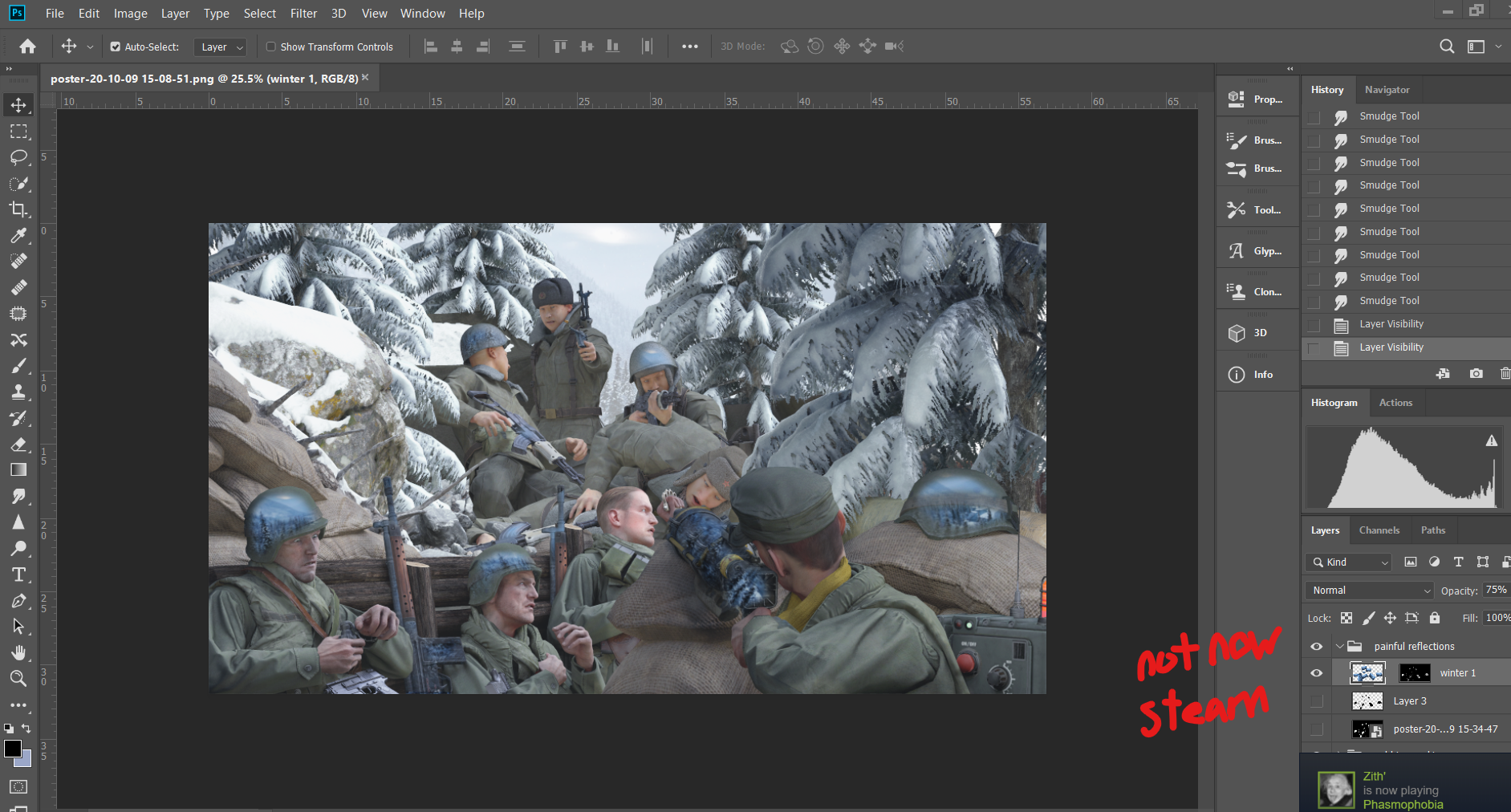Toggle pixel layer filter in Layers panel

(1411, 562)
